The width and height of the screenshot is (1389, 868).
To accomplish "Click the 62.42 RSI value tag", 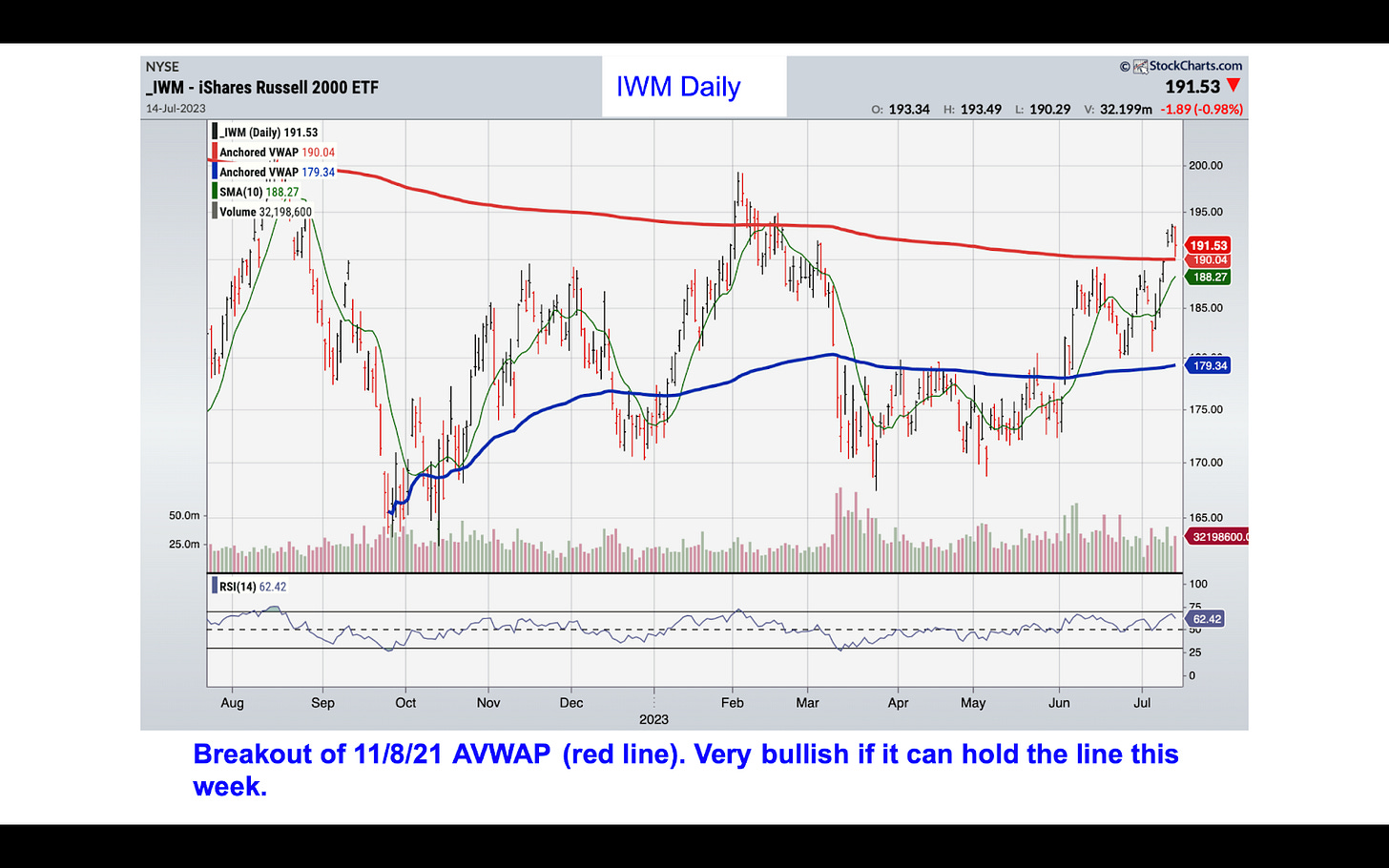I will 1205,620.
